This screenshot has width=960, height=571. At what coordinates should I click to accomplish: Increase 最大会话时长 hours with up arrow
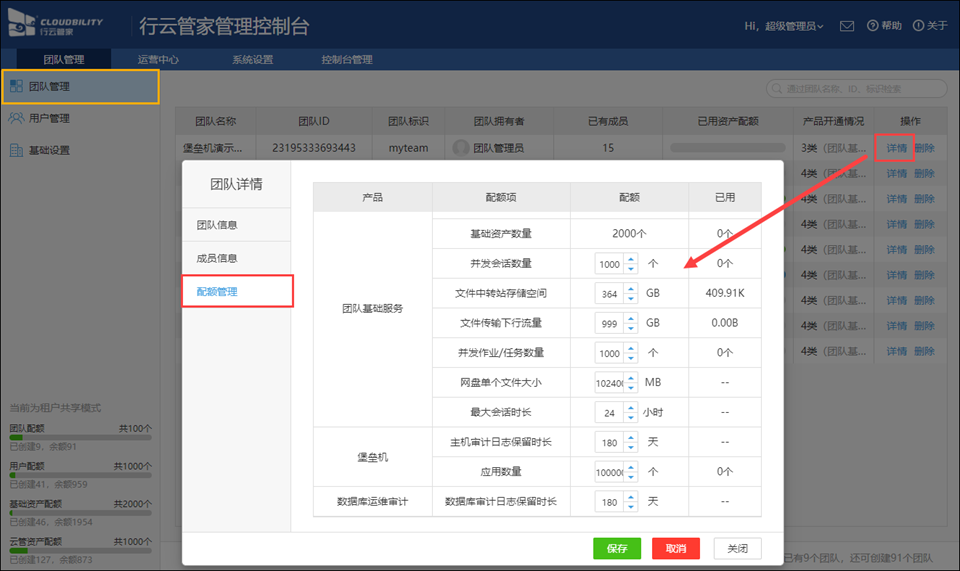point(631,407)
